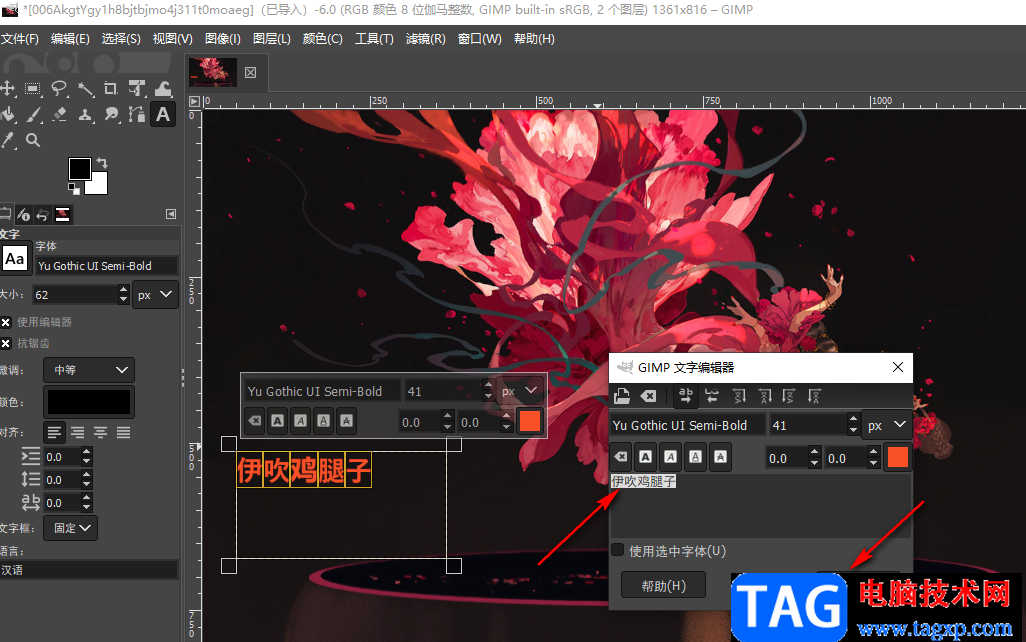The image size is (1026, 642).
Task: Select the Unified Transform tool
Action: click(137, 88)
